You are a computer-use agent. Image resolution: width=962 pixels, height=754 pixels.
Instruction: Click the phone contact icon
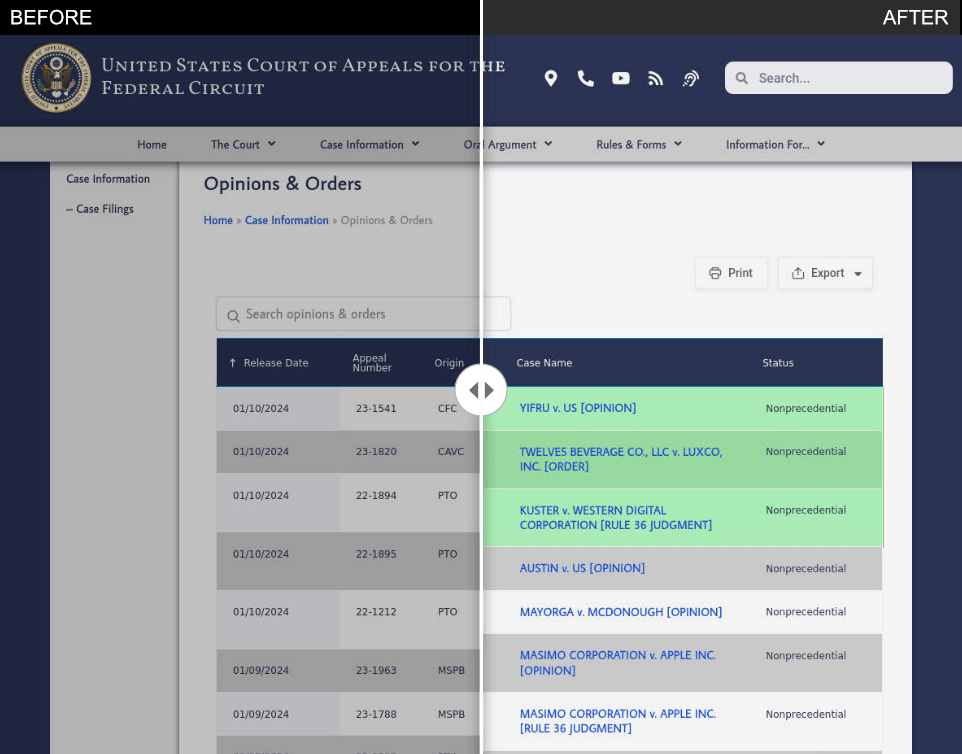(x=585, y=78)
